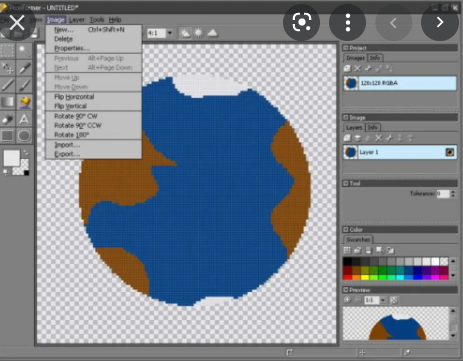Open layer properties wrench icon
Screen dimensions: 463x361
click(389, 138)
